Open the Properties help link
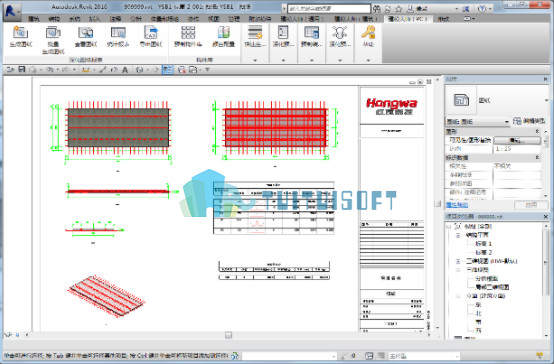The height and width of the screenshot is (364, 554). [457, 205]
